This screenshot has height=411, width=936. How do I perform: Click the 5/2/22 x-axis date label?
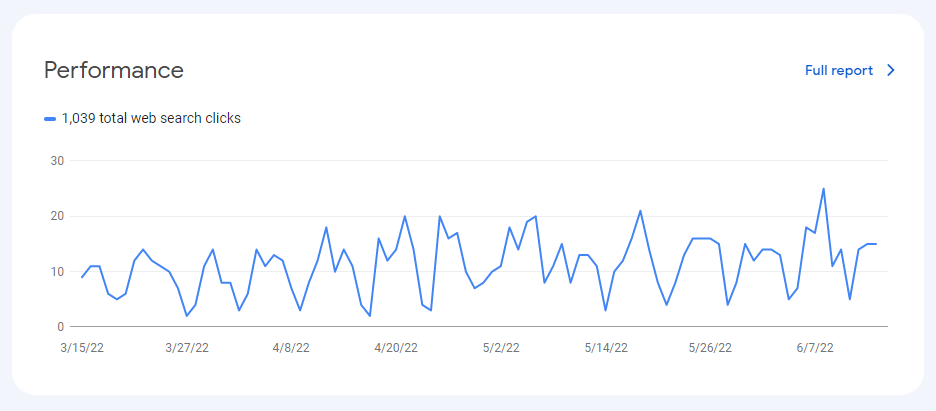tap(501, 348)
